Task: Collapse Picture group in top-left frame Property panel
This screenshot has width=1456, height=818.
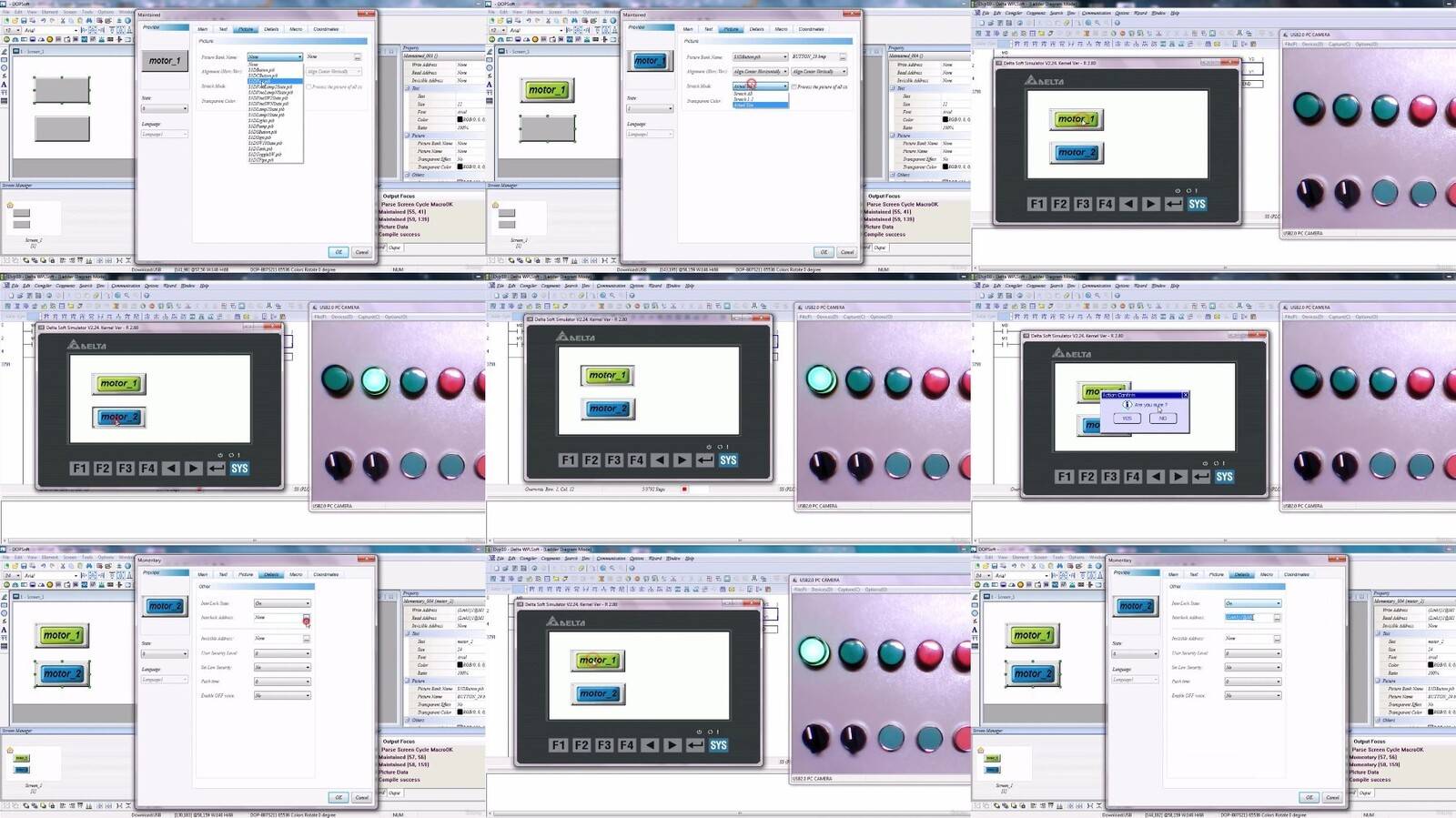Action: pyautogui.click(x=407, y=135)
